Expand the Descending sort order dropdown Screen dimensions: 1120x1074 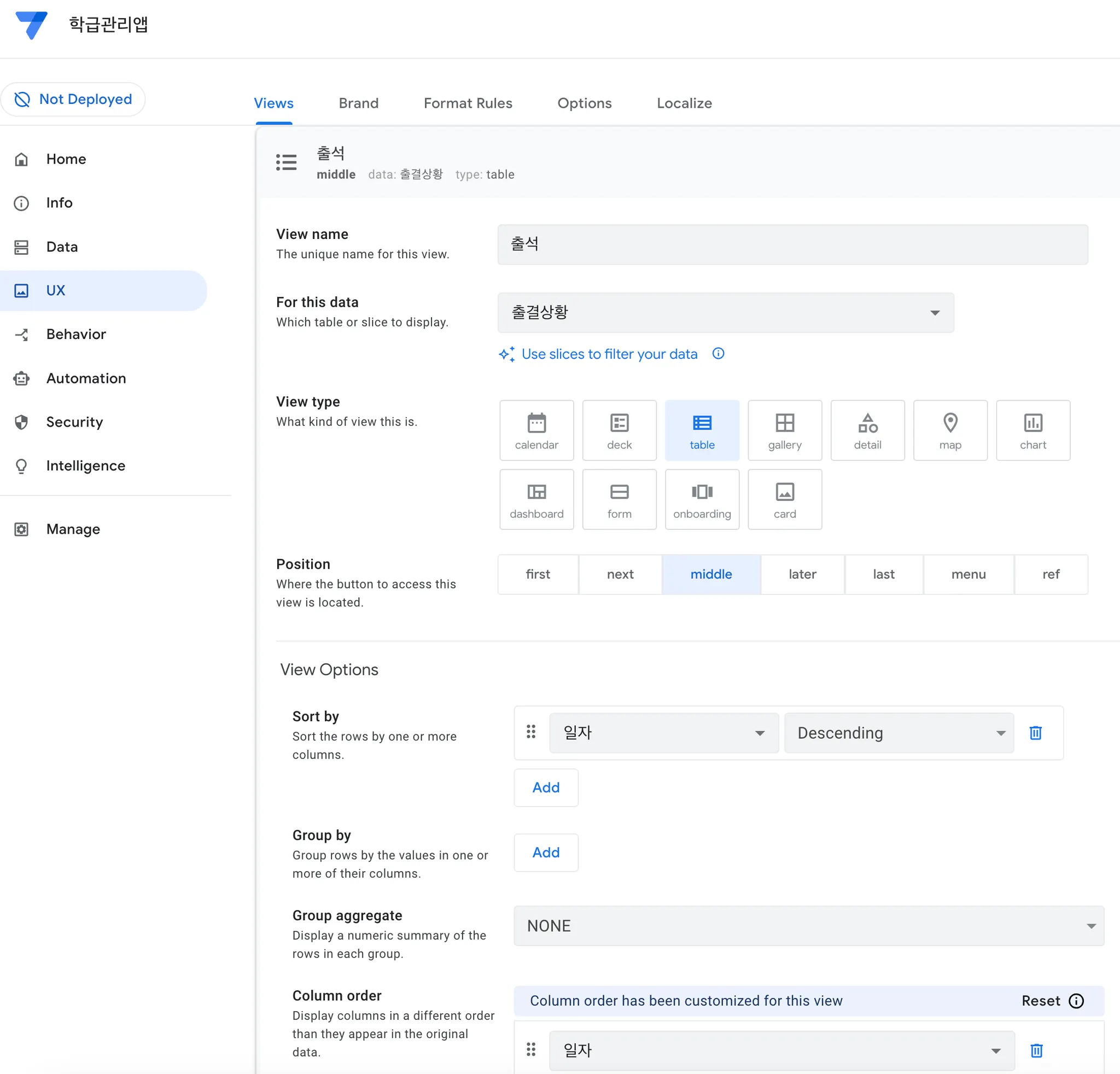click(899, 733)
